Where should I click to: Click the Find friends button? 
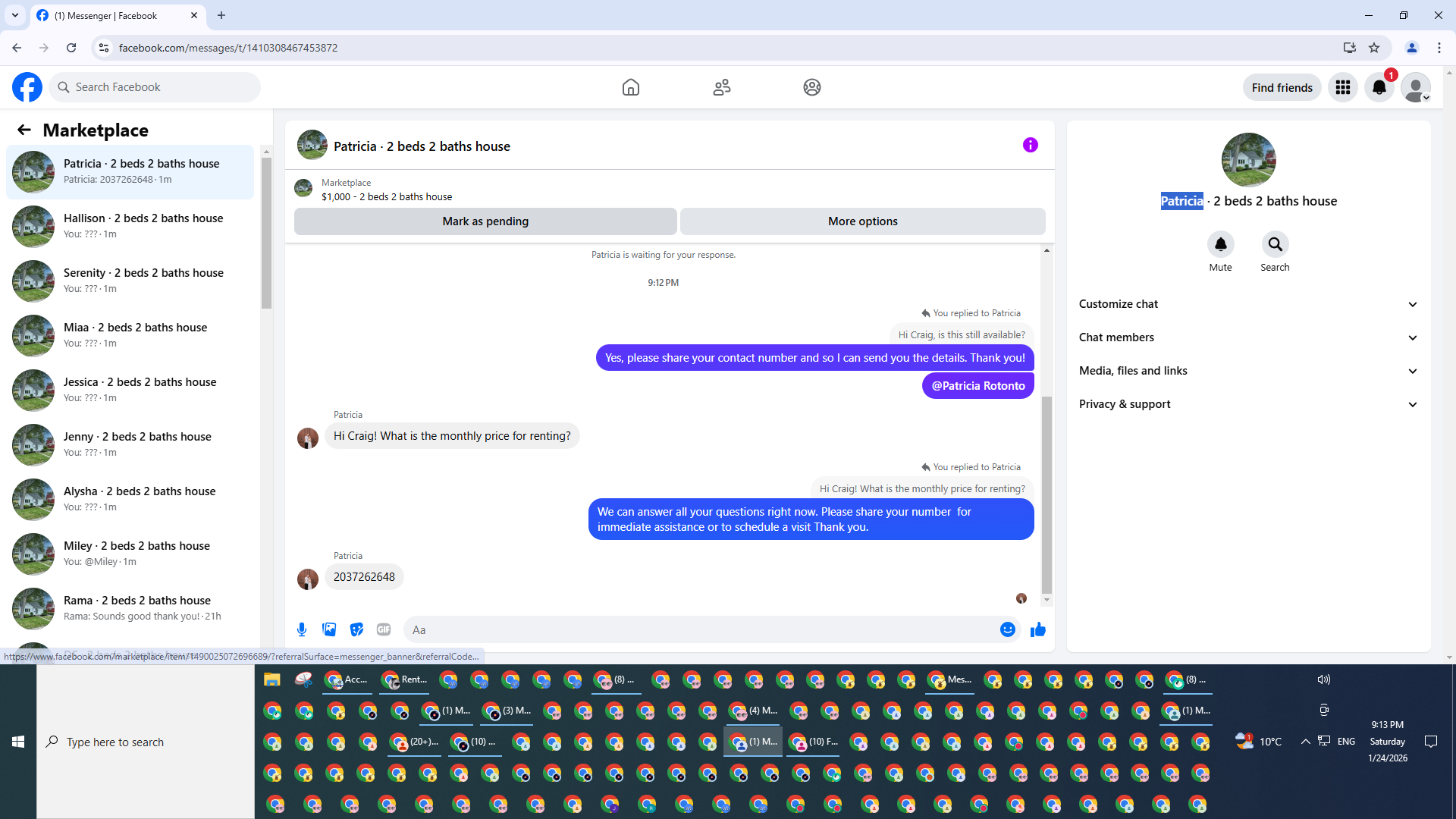coord(1282,88)
